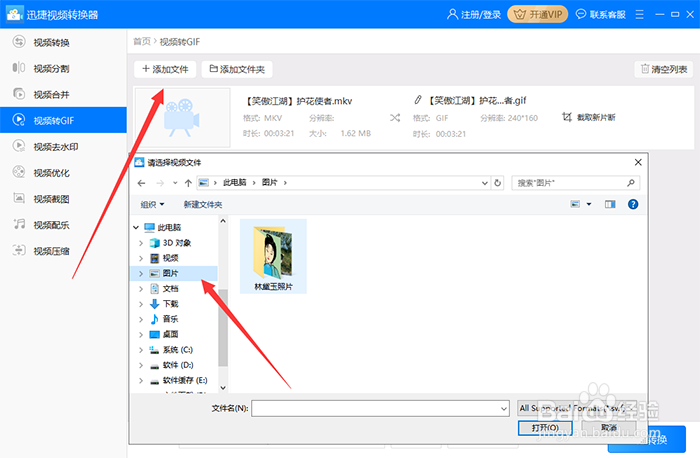The height and width of the screenshot is (458, 700).
Task: Click the 添加文件 button
Action: tap(165, 69)
